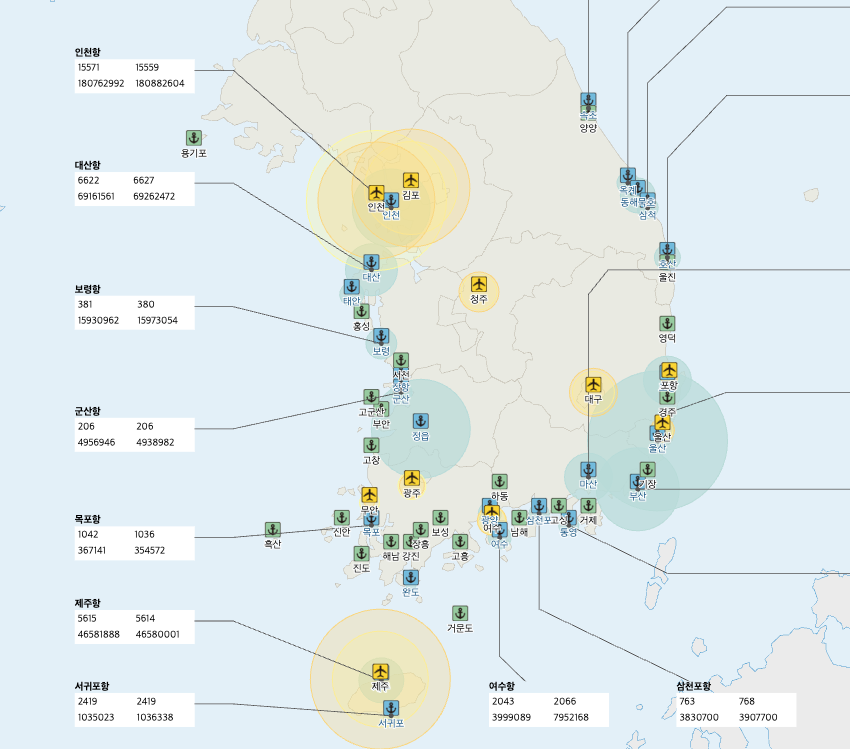This screenshot has height=749, width=850.
Task: Select the Gimpo (김포) airport marker
Action: pyautogui.click(x=410, y=180)
